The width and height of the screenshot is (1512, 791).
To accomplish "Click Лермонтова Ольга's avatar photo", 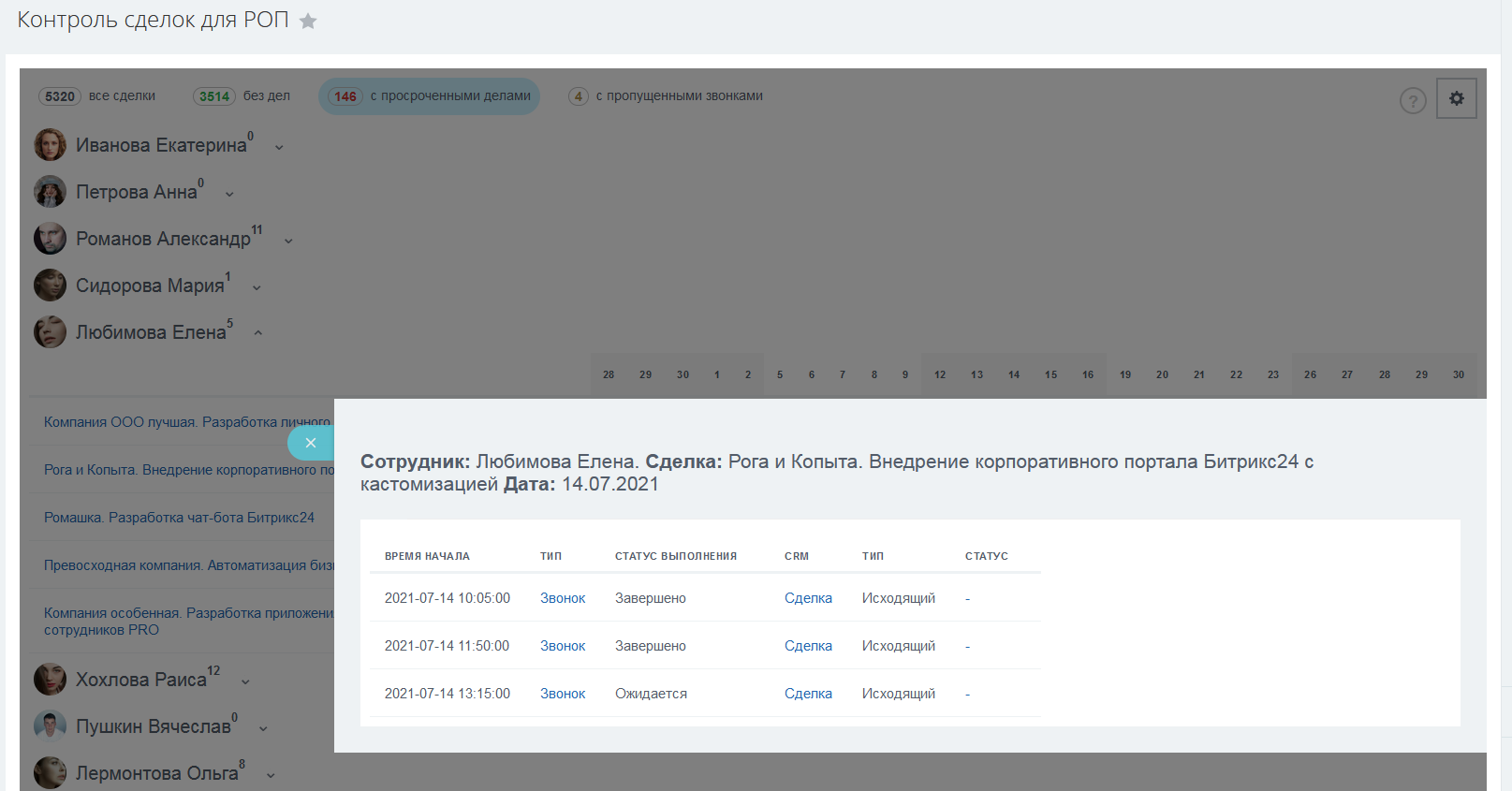I will tap(51, 773).
